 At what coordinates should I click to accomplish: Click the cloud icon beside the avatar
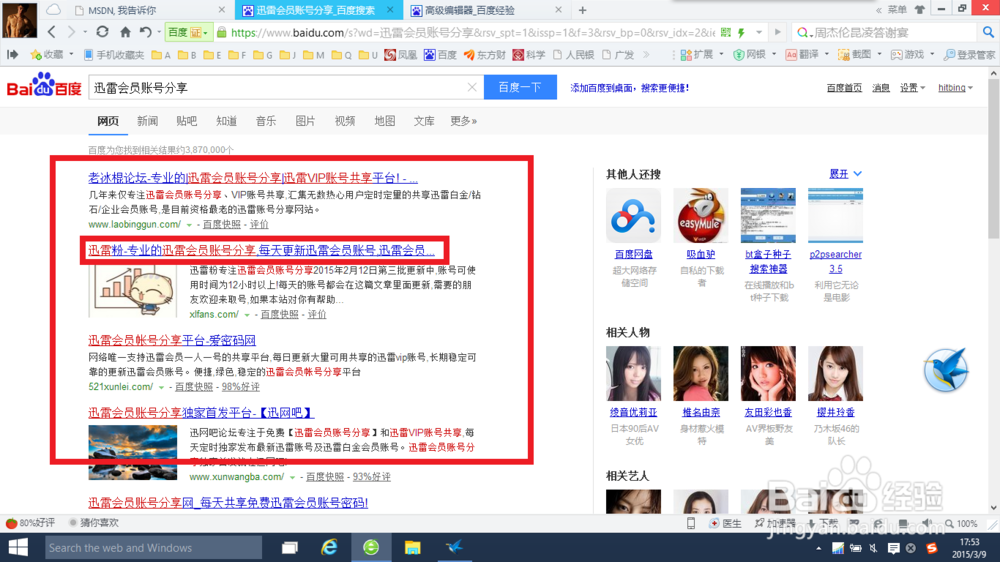pos(54,10)
